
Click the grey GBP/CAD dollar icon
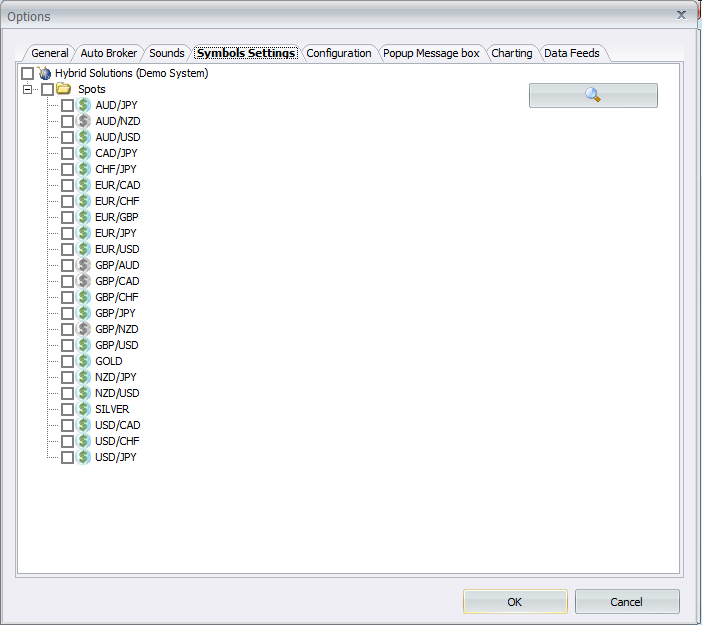click(x=83, y=281)
